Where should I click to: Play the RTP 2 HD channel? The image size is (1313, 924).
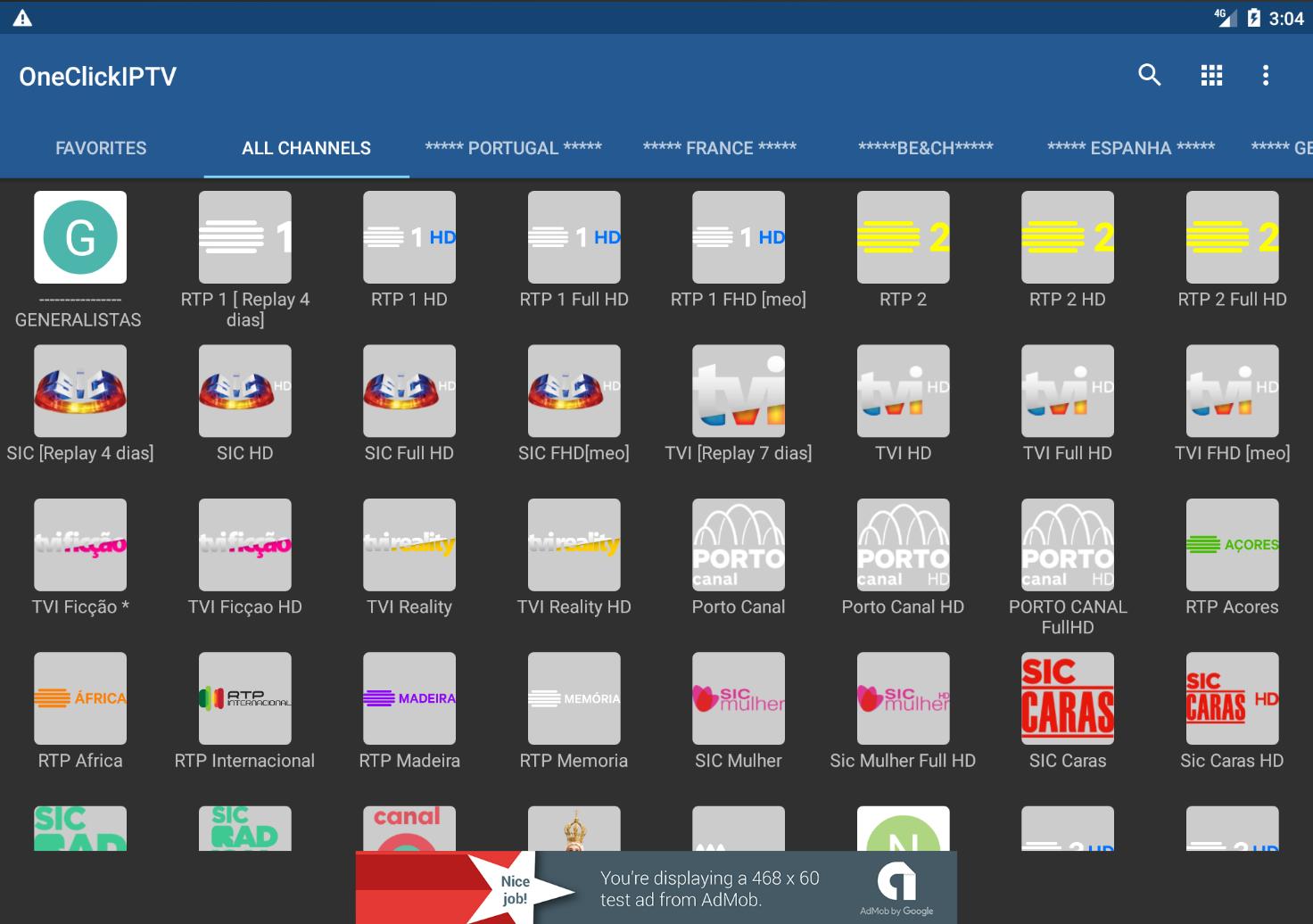click(x=1068, y=237)
